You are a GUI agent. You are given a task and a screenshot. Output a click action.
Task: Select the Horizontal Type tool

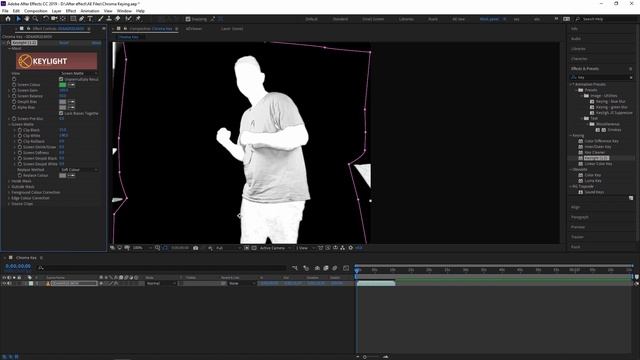click(x=90, y=19)
